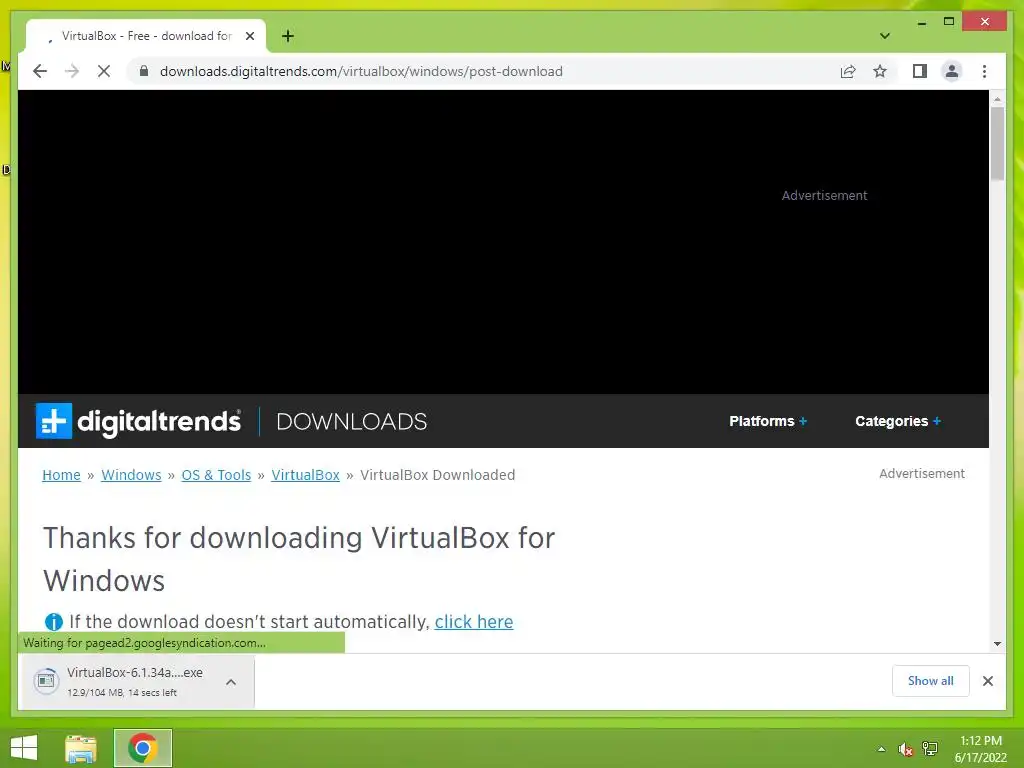Viewport: 1024px width, 768px height.
Task: Click 'click here' download link
Action: 474,622
